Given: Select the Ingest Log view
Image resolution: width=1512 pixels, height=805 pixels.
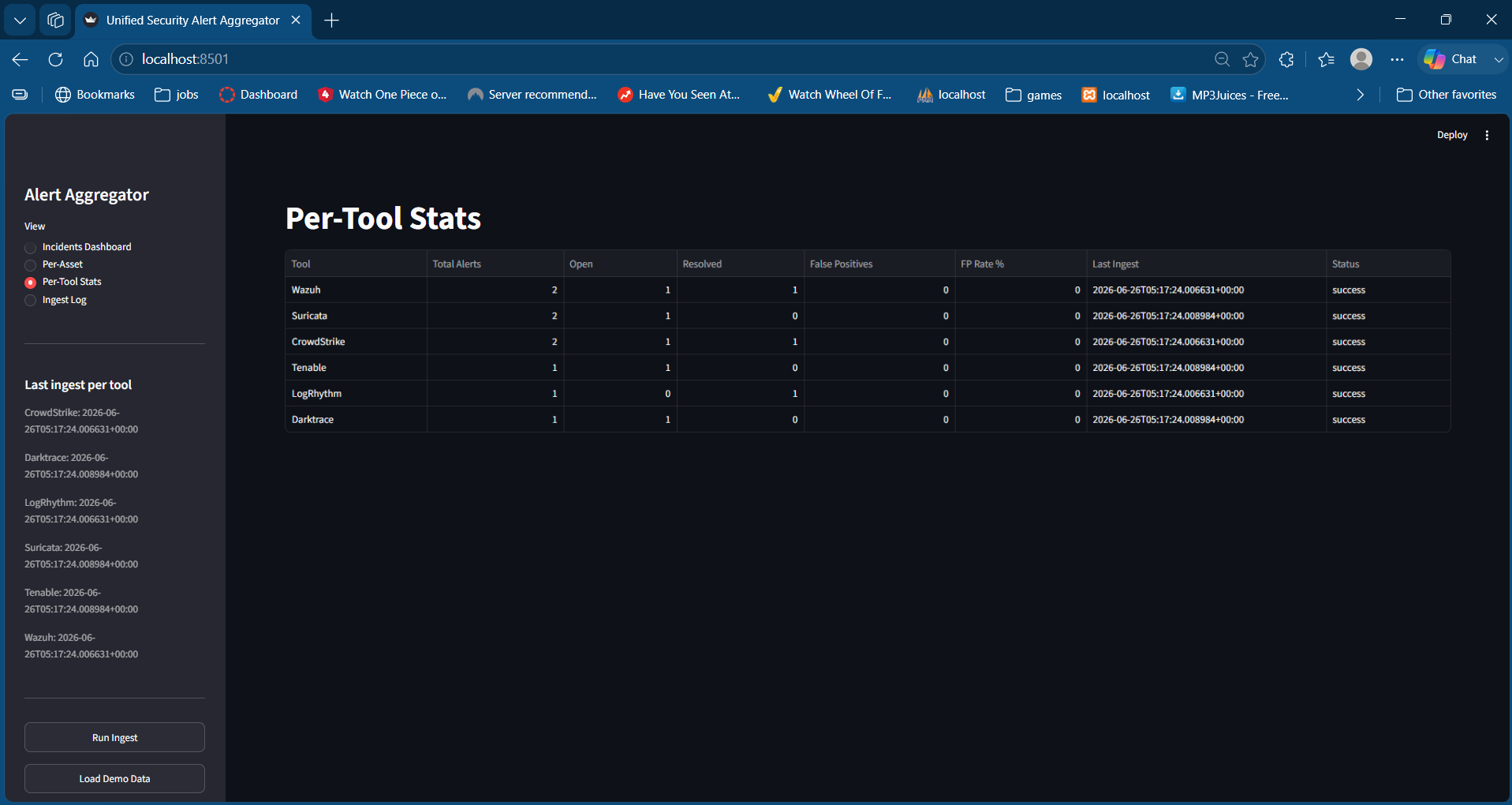Looking at the screenshot, I should 55,300.
